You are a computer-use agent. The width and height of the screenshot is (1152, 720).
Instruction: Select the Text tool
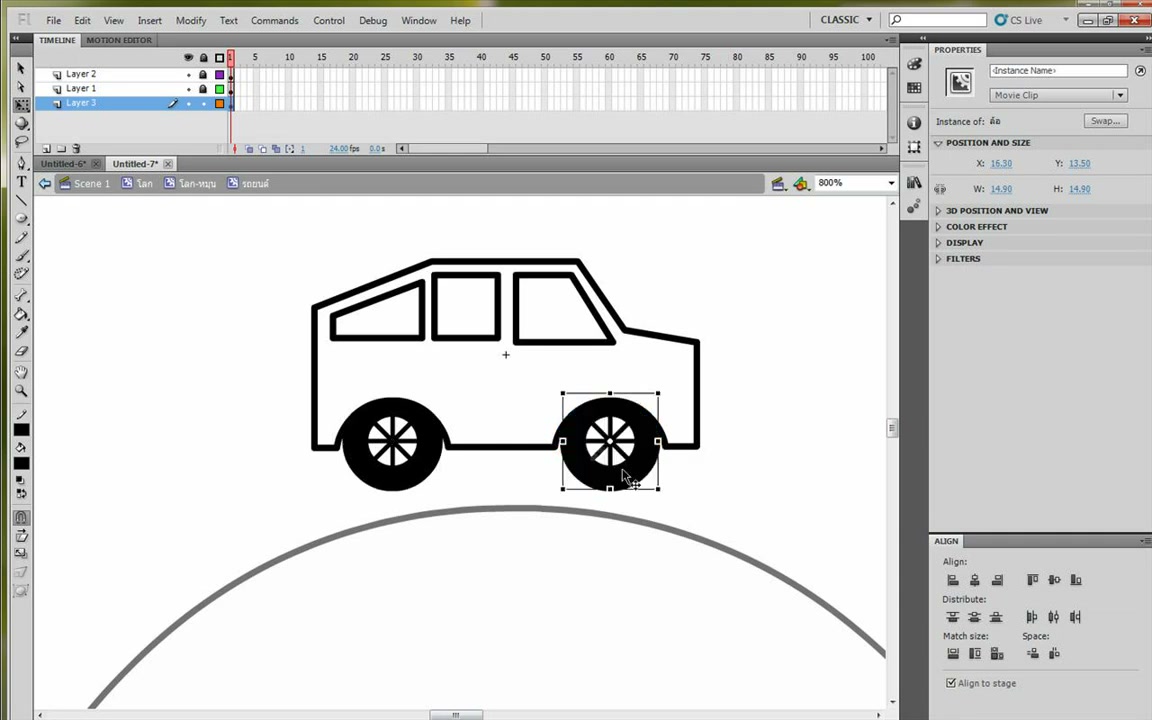pos(21,181)
